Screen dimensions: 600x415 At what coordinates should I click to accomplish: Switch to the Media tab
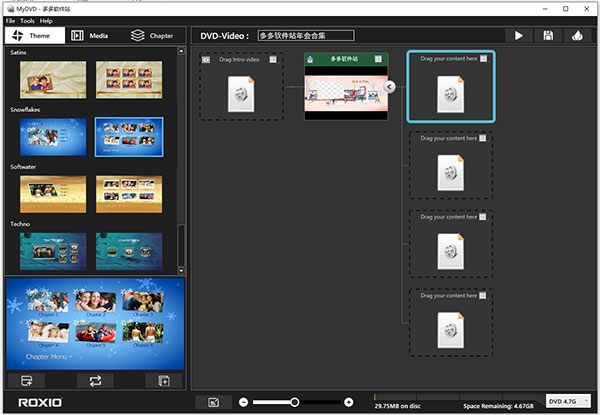(90, 36)
